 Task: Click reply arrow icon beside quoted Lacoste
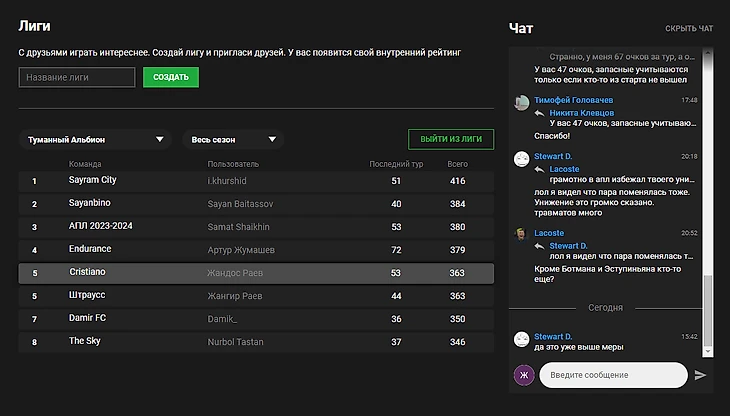[539, 169]
